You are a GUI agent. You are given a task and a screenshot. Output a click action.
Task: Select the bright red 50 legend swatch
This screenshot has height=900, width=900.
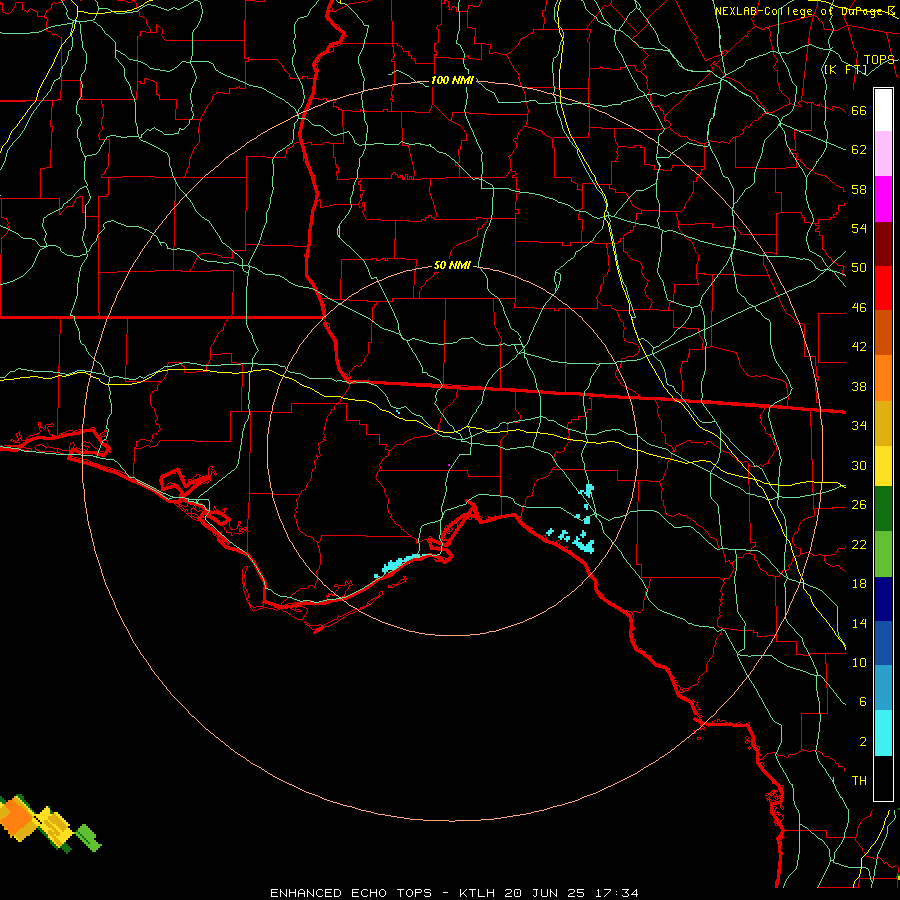(883, 288)
